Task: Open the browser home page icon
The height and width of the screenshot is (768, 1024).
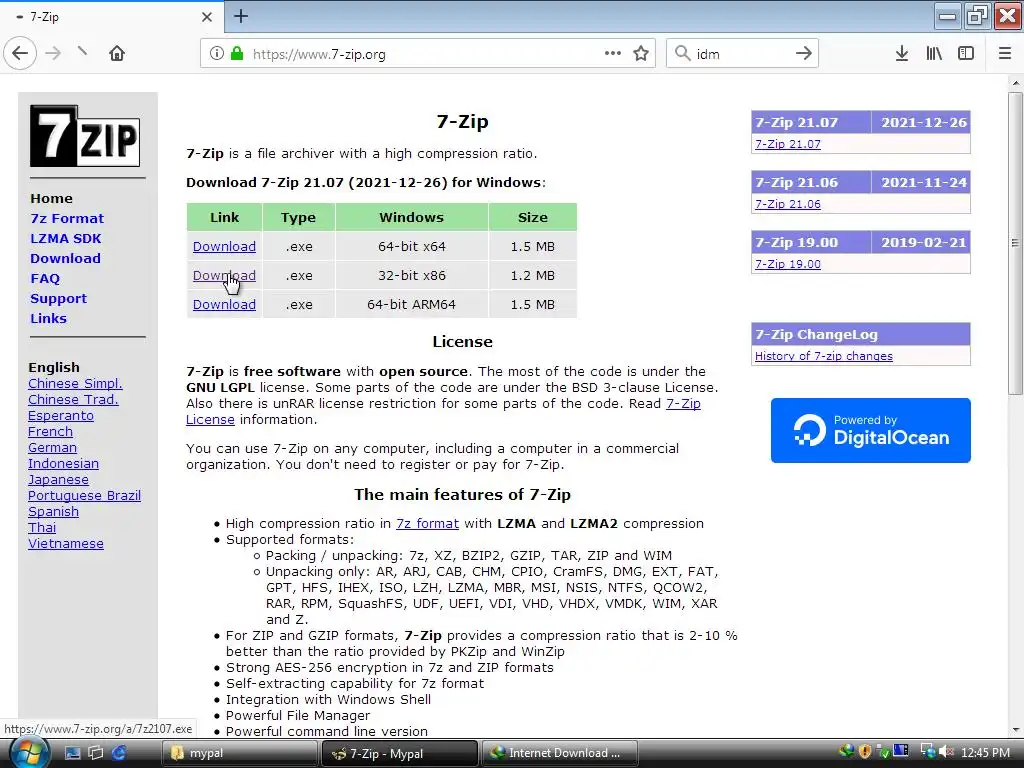Action: point(117,54)
